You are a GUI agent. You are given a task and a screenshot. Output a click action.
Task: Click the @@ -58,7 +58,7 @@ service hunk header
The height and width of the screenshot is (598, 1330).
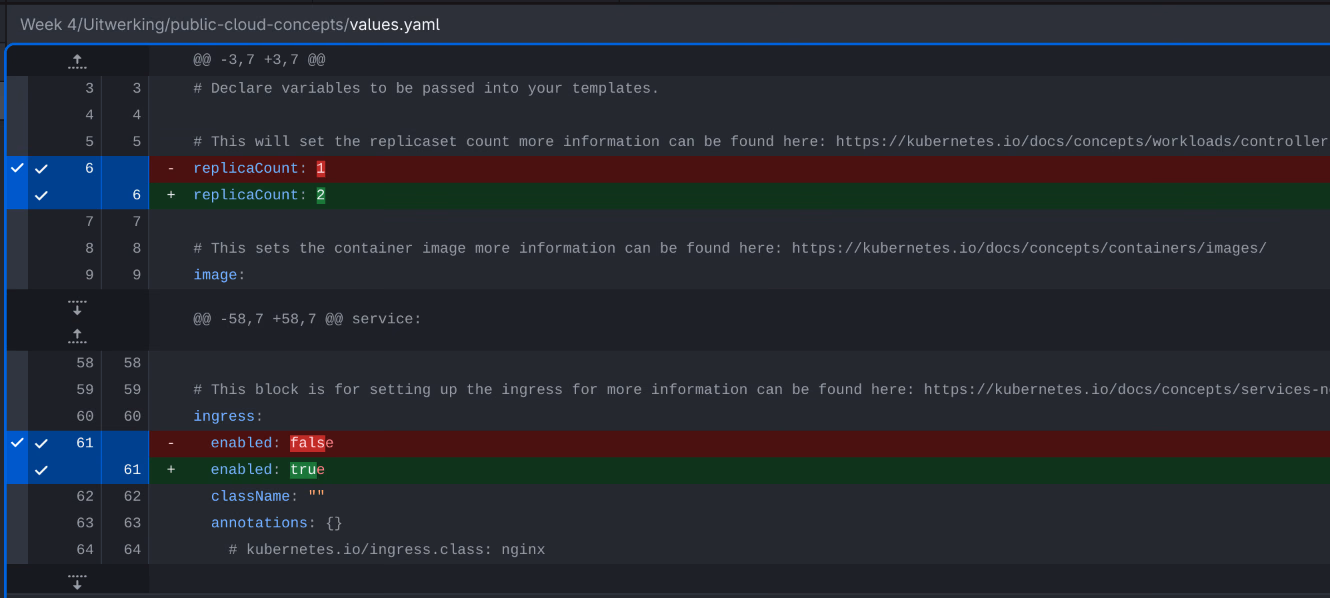click(300, 318)
